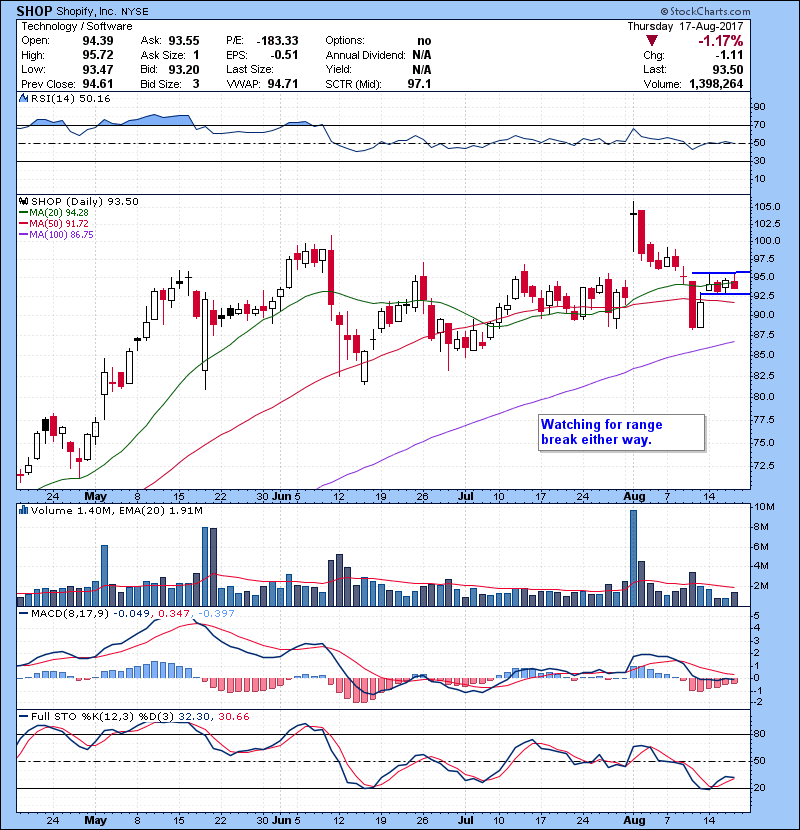
Task: Click the MACD histogram value -0.397
Action: (216, 614)
